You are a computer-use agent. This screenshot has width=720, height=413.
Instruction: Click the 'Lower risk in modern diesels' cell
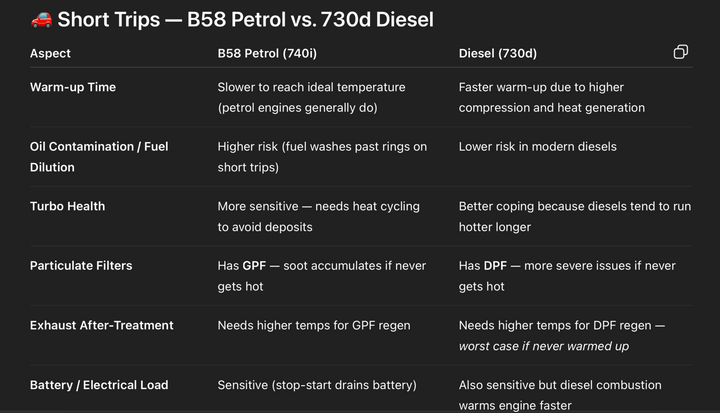point(538,146)
